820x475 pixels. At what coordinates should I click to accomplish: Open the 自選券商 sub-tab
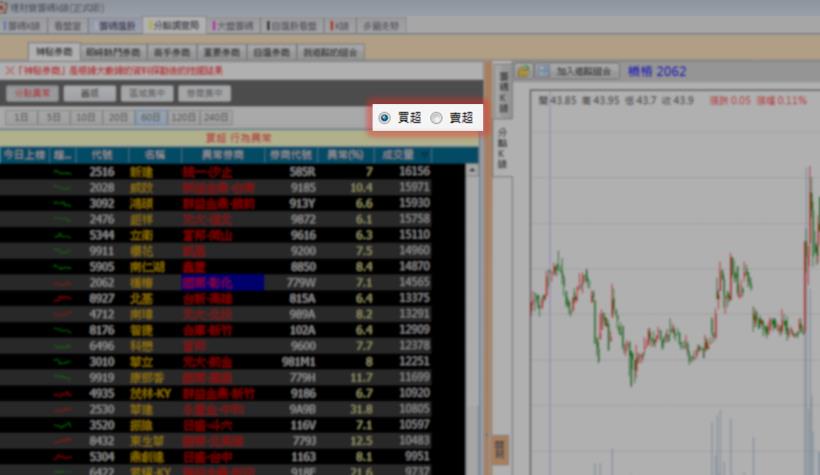pos(271,52)
